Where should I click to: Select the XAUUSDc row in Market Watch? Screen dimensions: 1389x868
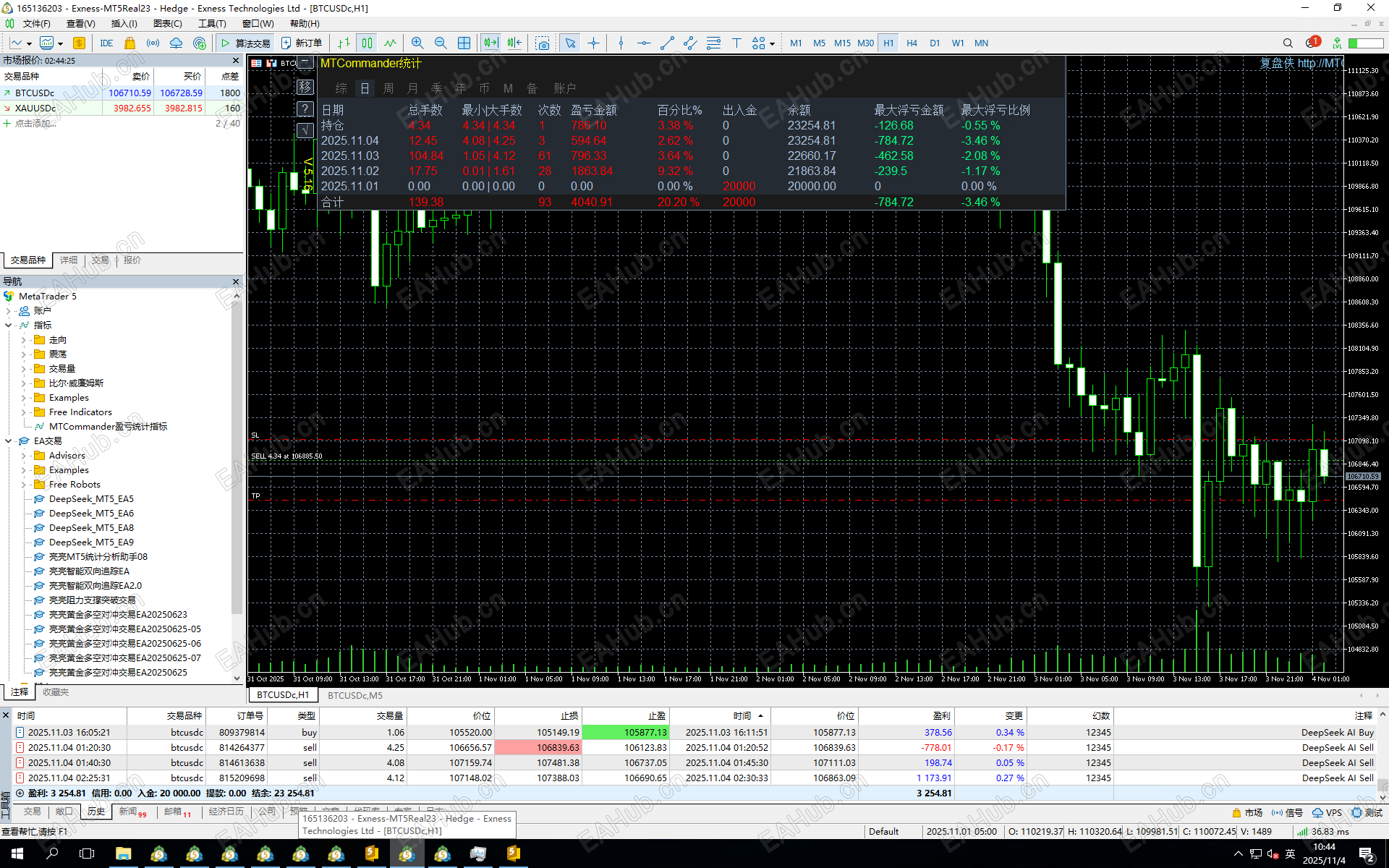point(122,109)
